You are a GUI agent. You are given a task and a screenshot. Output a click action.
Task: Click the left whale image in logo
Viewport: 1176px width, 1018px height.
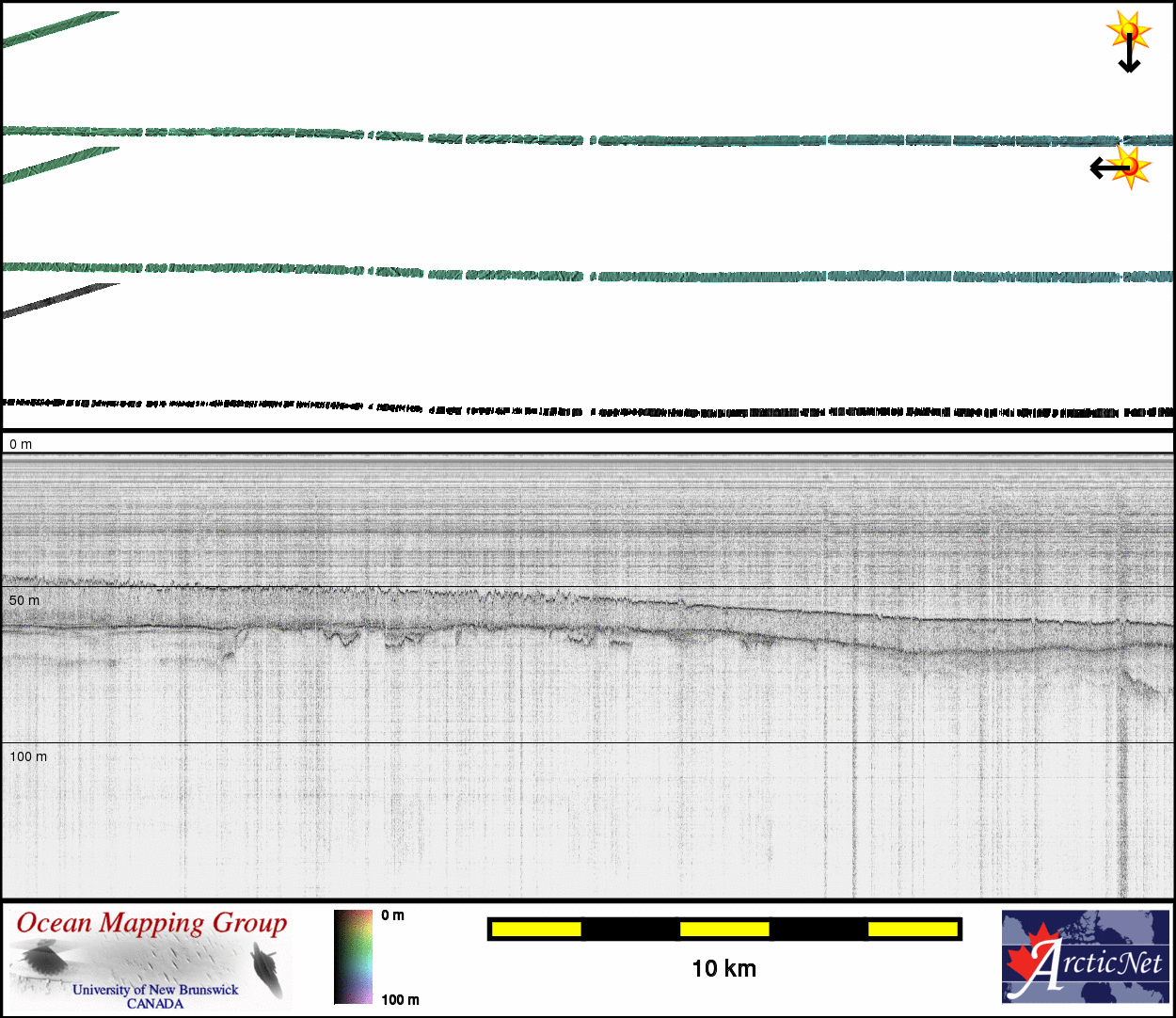tap(40, 960)
